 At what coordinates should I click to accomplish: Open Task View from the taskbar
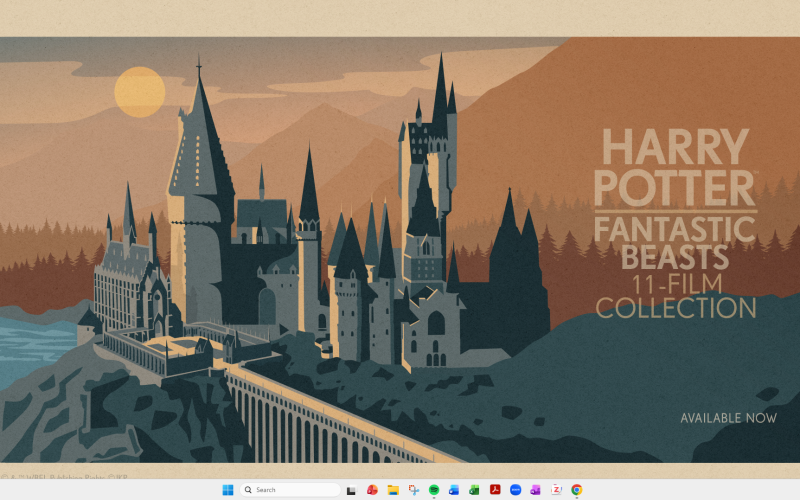pyautogui.click(x=351, y=490)
